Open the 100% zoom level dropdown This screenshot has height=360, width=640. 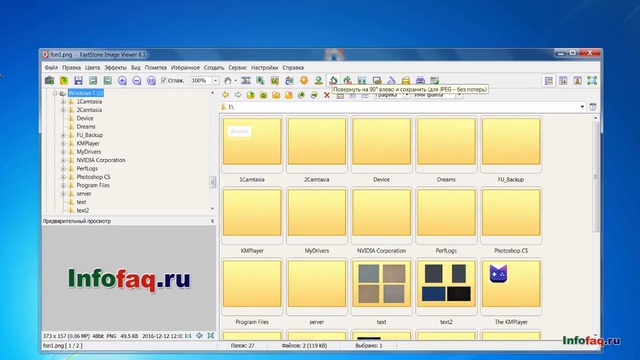[216, 80]
